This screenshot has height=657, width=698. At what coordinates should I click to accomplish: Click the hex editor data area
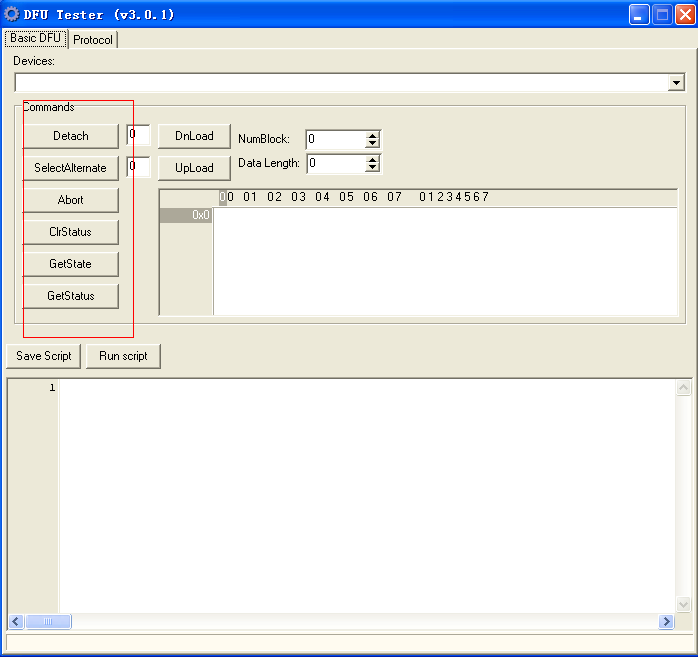445,261
